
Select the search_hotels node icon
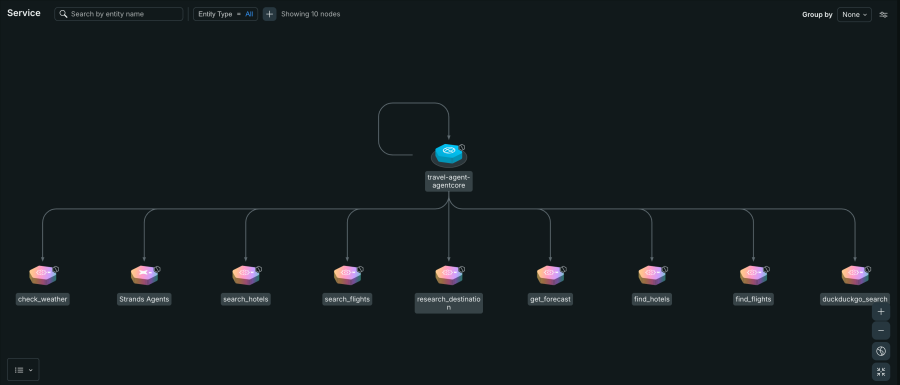click(246, 275)
